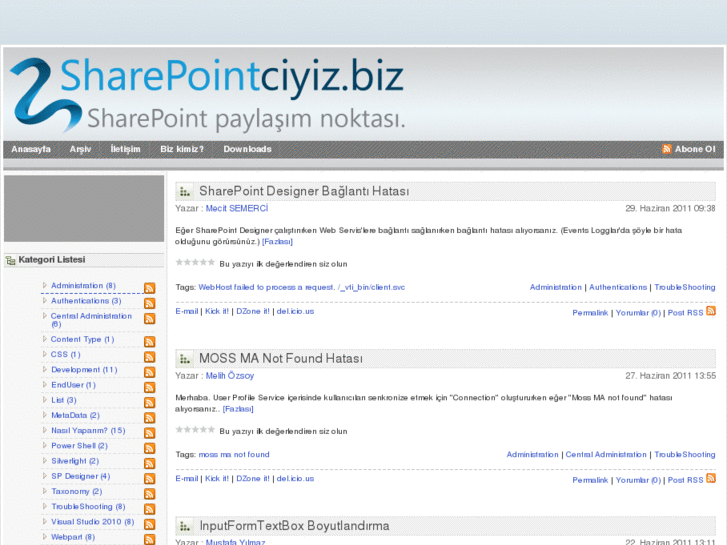727x545 pixels.
Task: Open InputFormTextBox Boyutlandırma post title
Action: [x=294, y=526]
